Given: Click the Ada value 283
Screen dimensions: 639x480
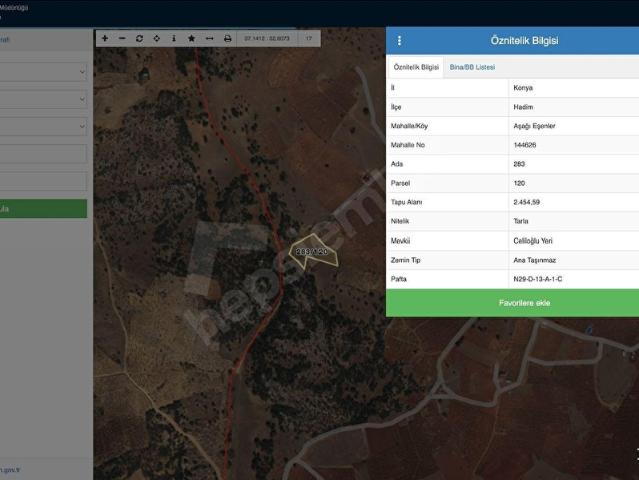Looking at the screenshot, I should coord(519,164).
